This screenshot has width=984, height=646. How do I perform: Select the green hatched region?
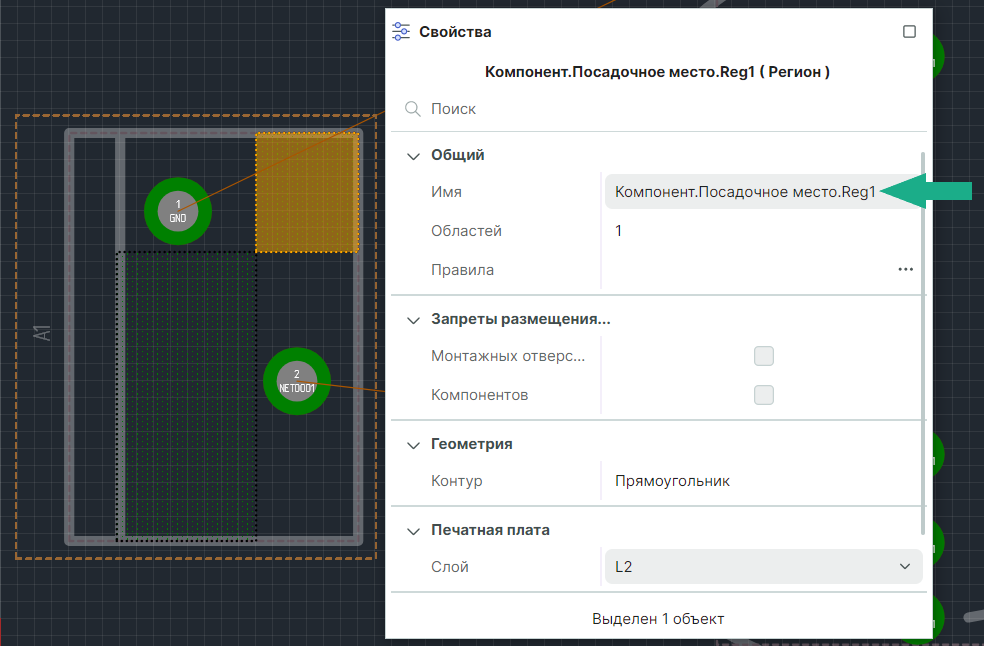(x=187, y=396)
